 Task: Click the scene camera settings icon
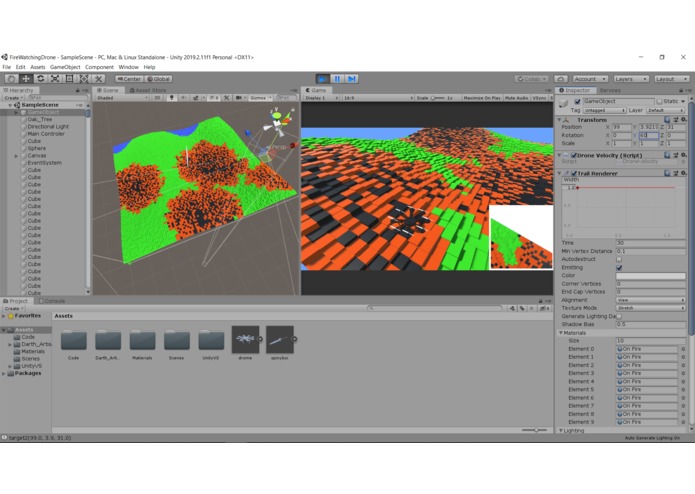tap(239, 97)
